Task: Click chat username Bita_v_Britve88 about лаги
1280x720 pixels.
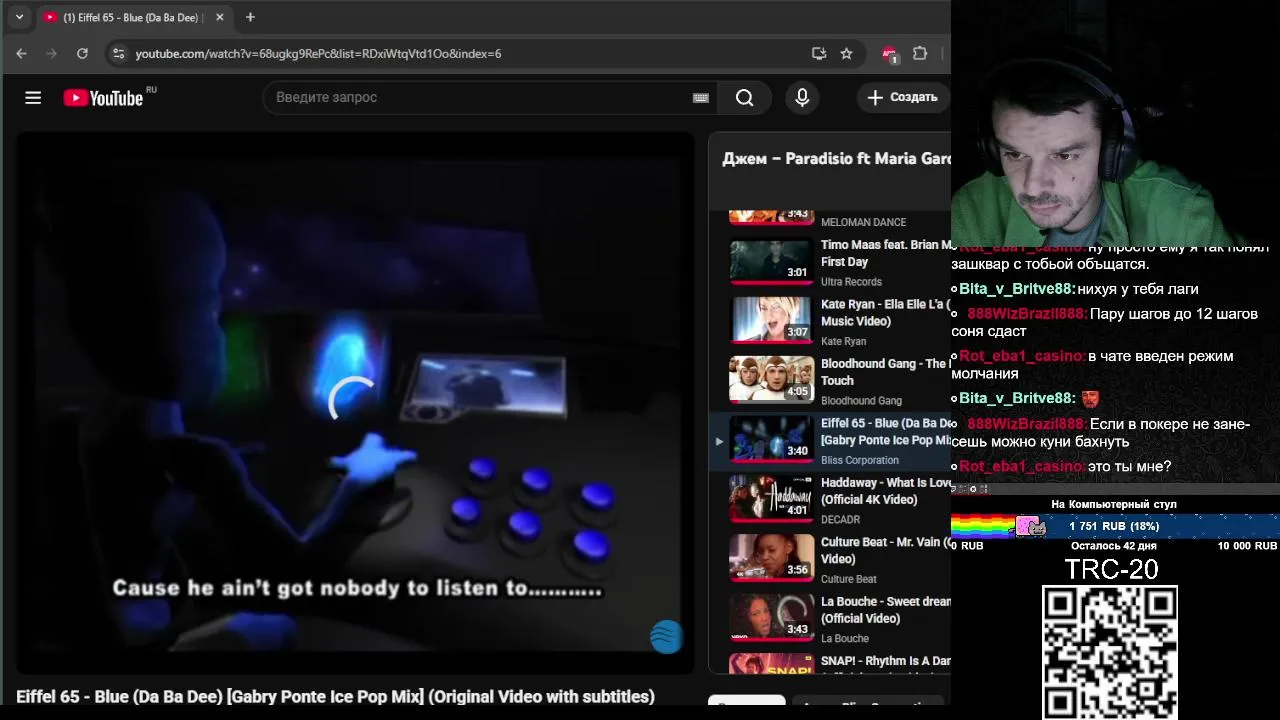Action: 1018,289
